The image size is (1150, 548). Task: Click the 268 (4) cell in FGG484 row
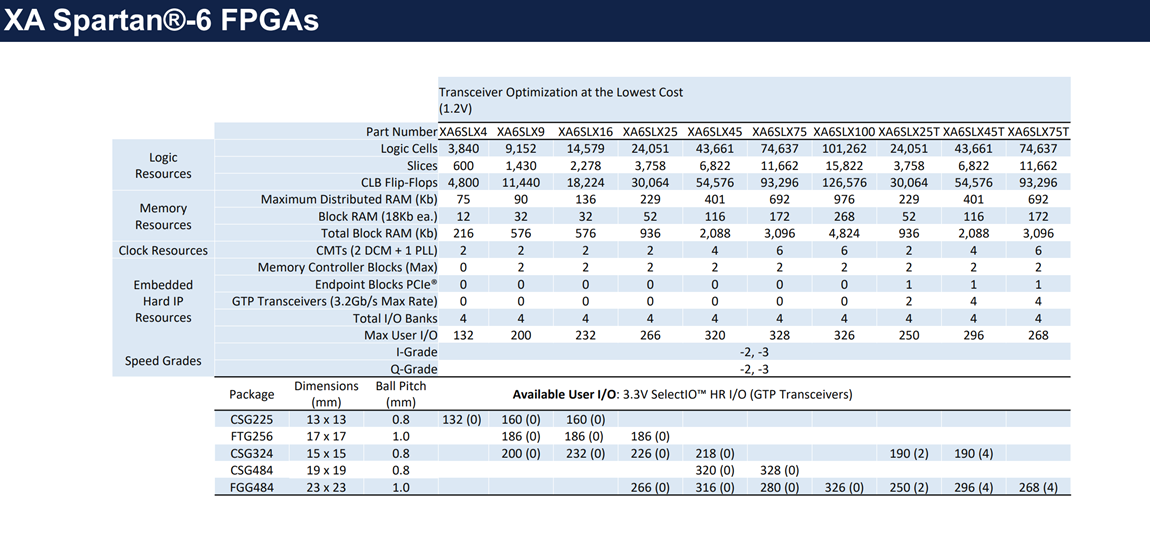pyautogui.click(x=1038, y=487)
